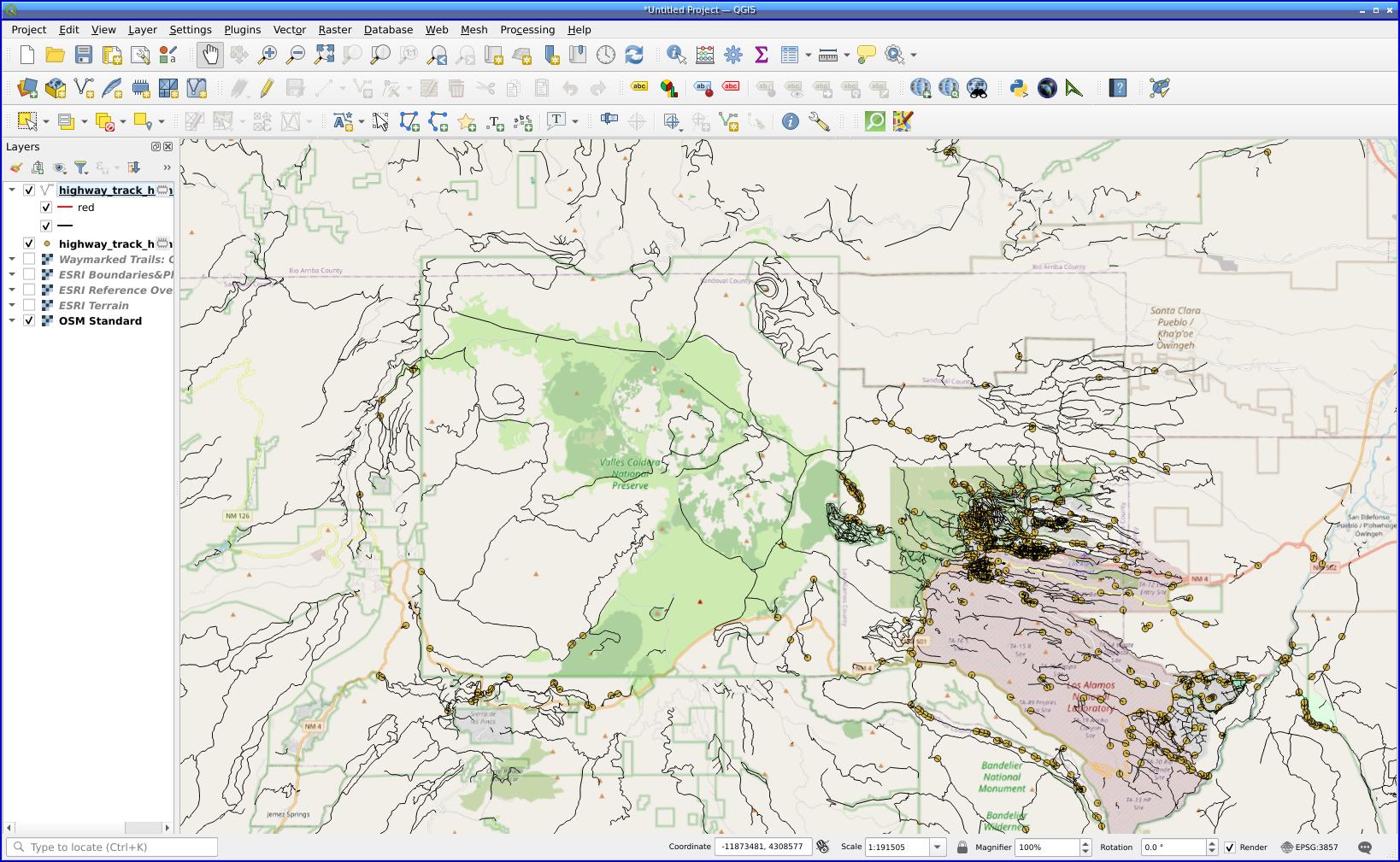Screen dimensions: 1400x862
Task: Enable the ESRI Reference Overlay layer
Action: point(29,290)
